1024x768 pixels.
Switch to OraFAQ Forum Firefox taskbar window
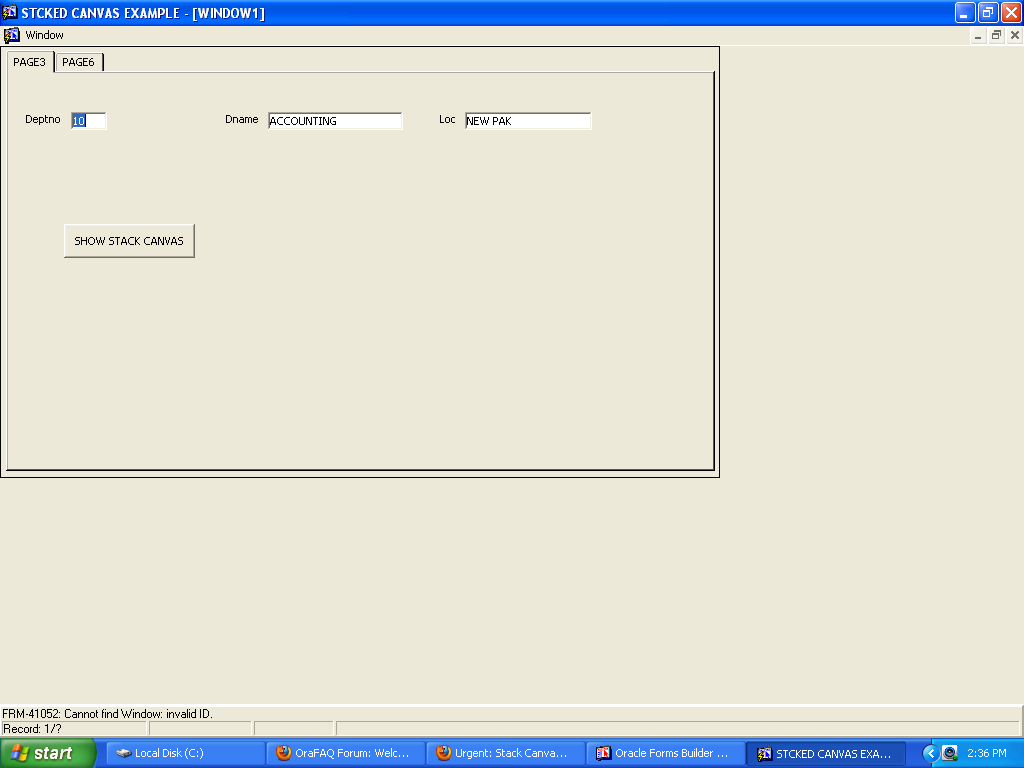[x=345, y=753]
